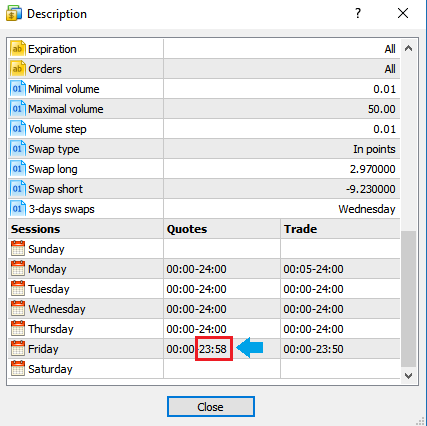Screen dimensions: 427x426
Task: Click the Monday calendar icon
Action: pos(18,268)
